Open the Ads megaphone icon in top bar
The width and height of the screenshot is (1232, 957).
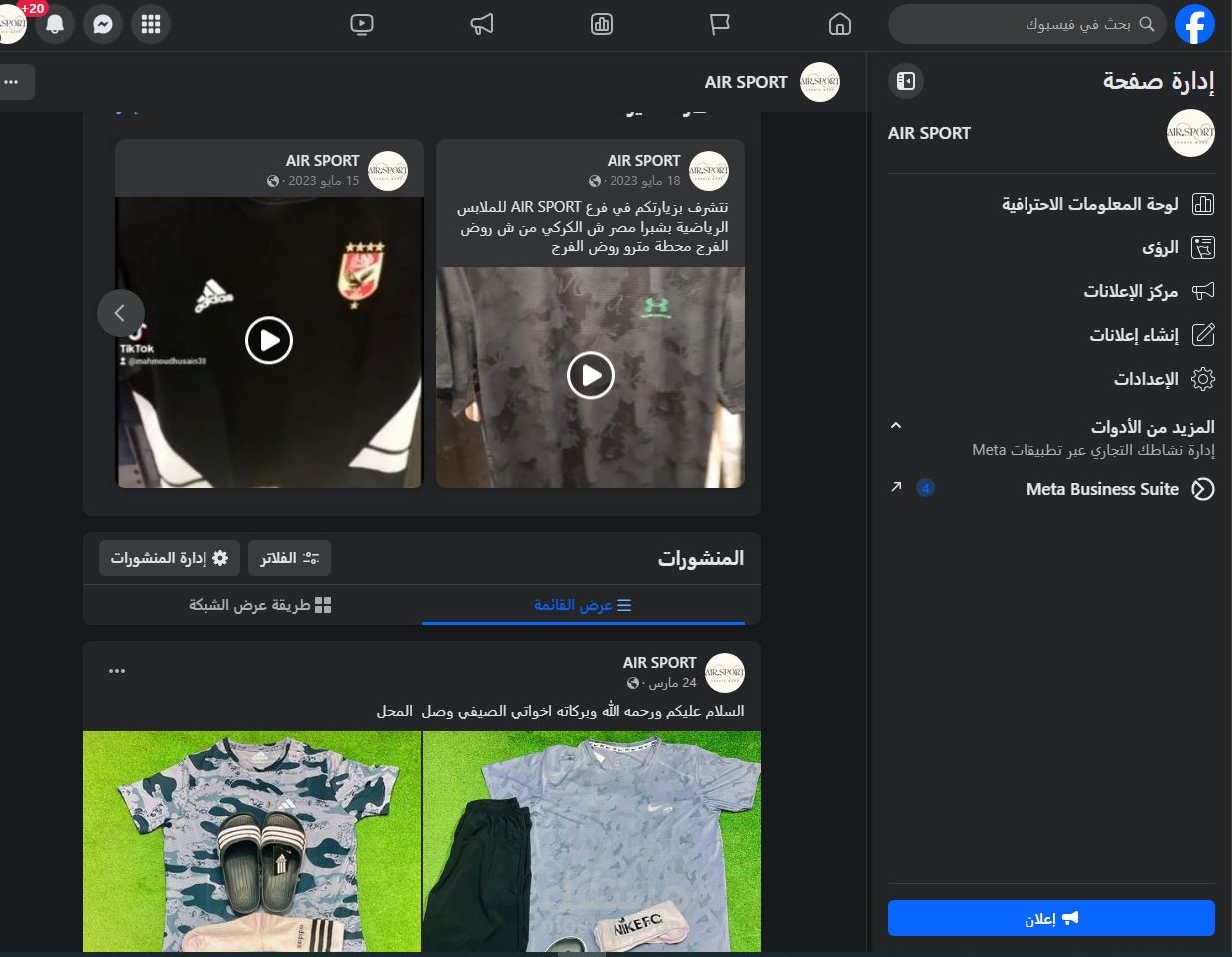(x=482, y=25)
